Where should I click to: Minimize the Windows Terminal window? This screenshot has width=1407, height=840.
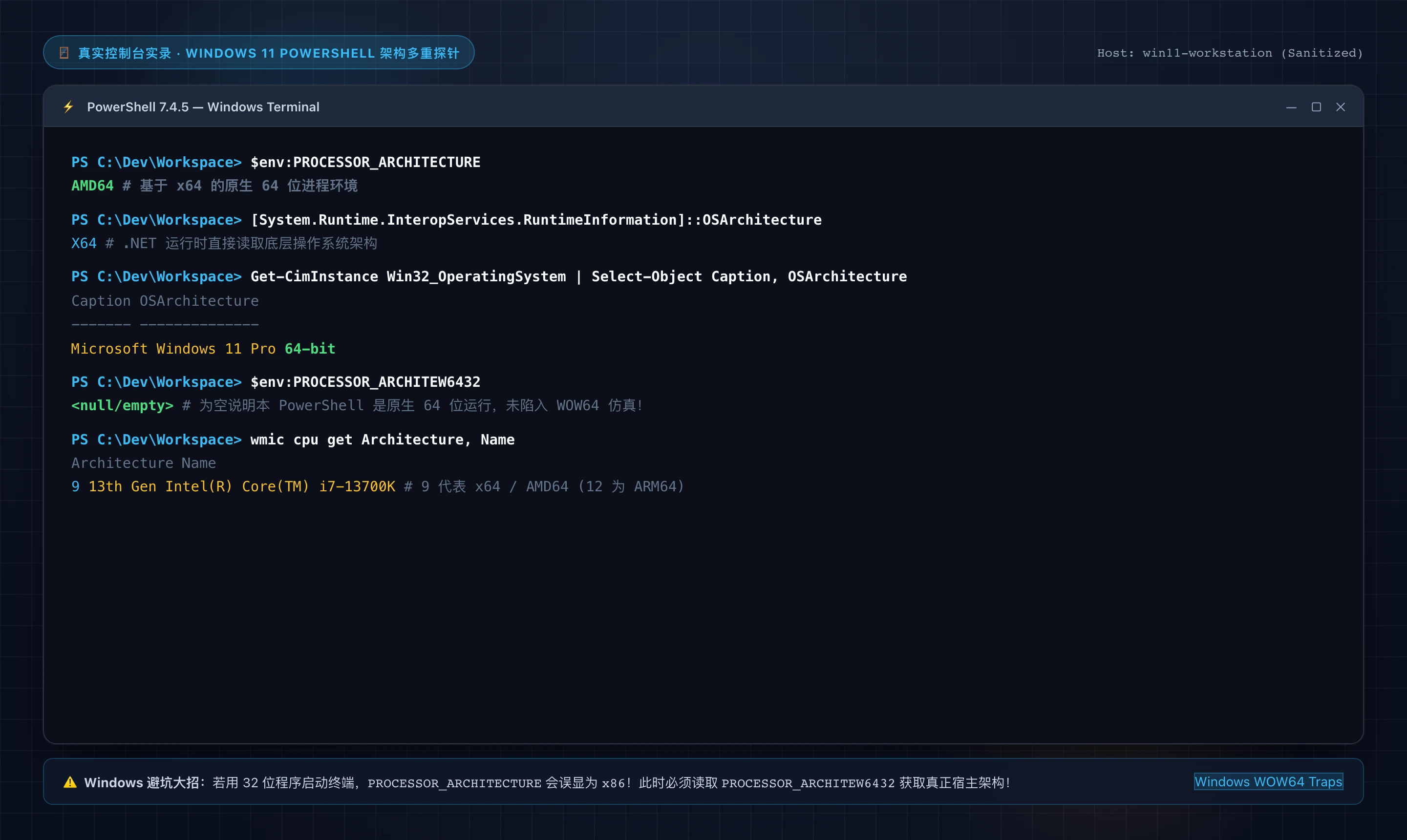(x=1291, y=107)
